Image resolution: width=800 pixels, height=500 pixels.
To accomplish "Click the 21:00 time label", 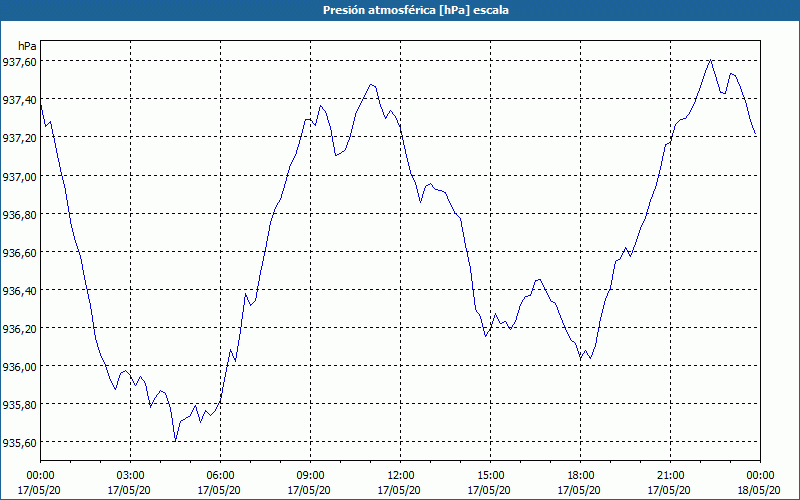I will [x=670, y=476].
